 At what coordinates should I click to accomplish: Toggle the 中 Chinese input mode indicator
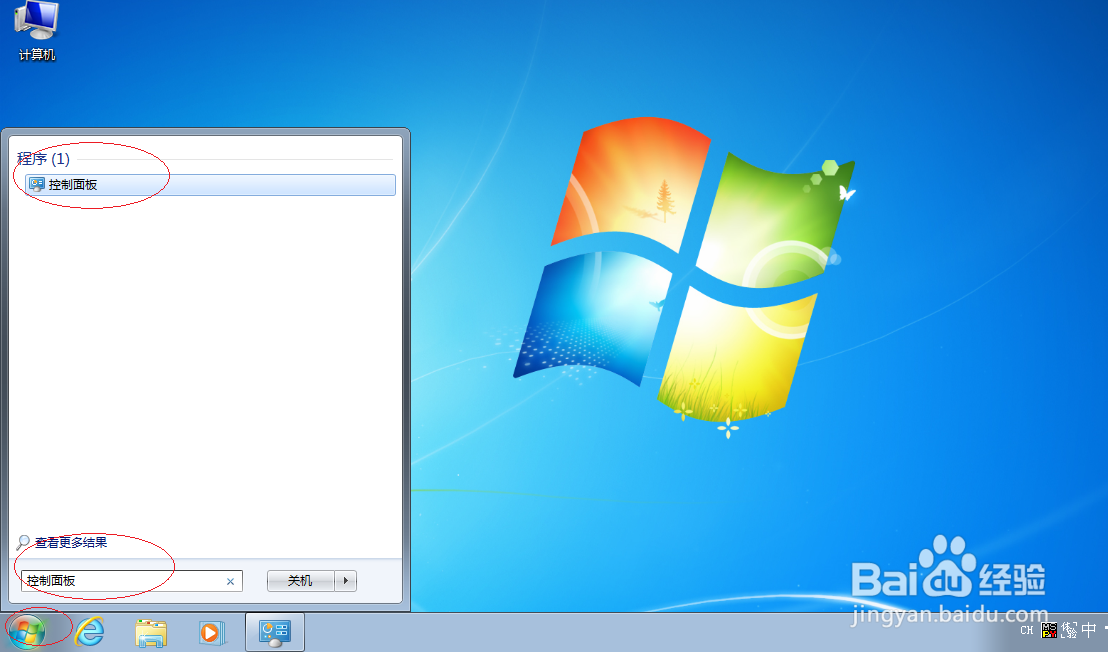1089,629
